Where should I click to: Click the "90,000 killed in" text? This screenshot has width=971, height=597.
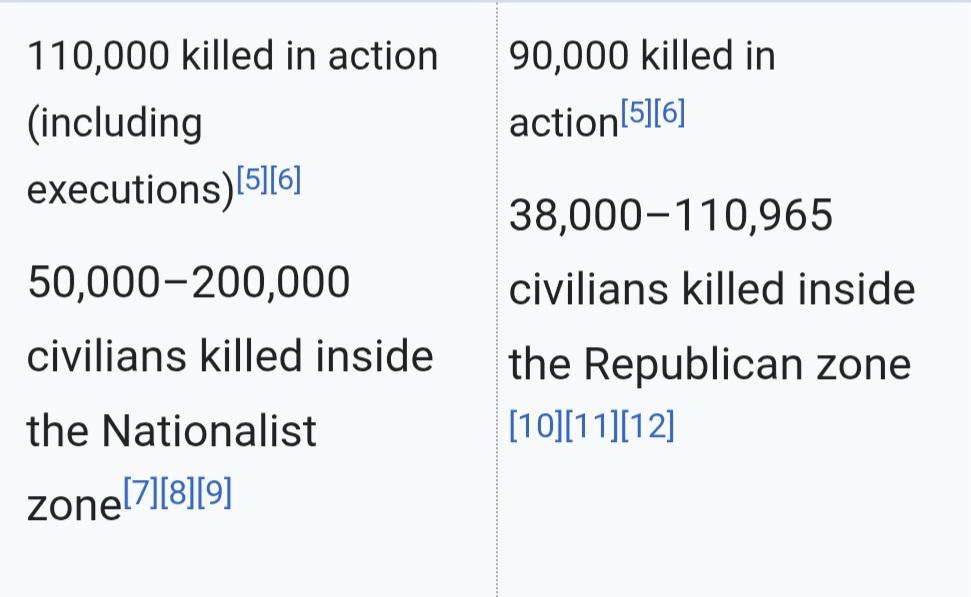642,56
